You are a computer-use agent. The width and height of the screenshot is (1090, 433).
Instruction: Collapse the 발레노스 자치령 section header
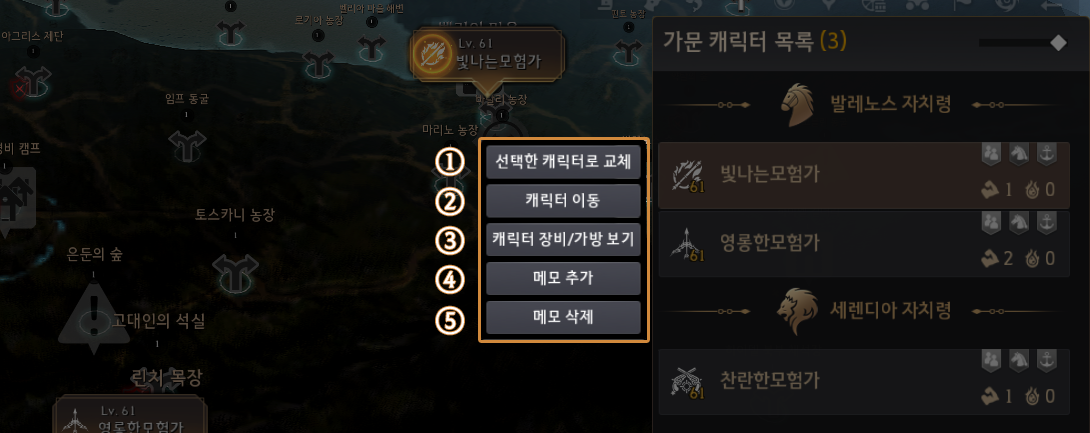click(863, 106)
